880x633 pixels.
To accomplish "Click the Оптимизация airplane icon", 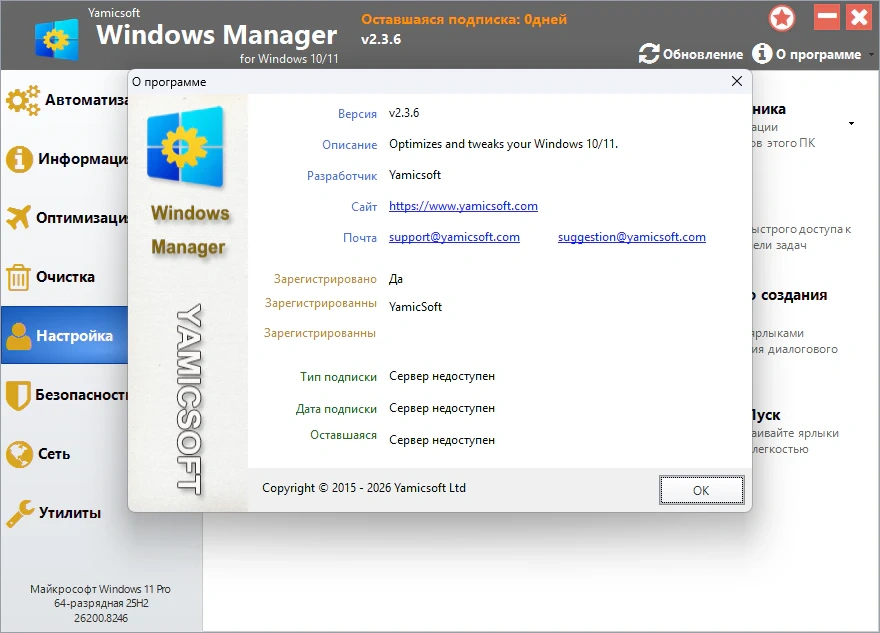I will pos(18,217).
